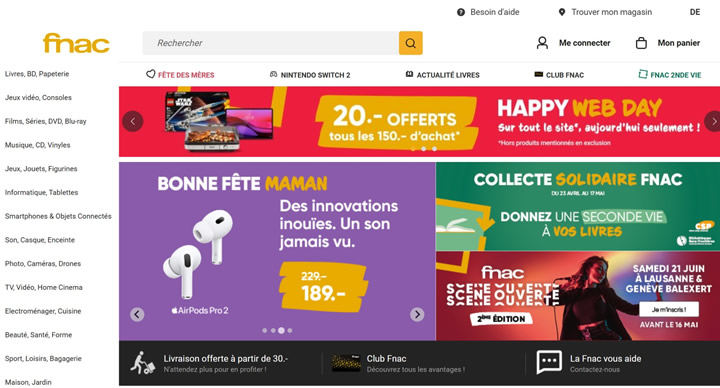Click into the Rechercher search field

270,43
